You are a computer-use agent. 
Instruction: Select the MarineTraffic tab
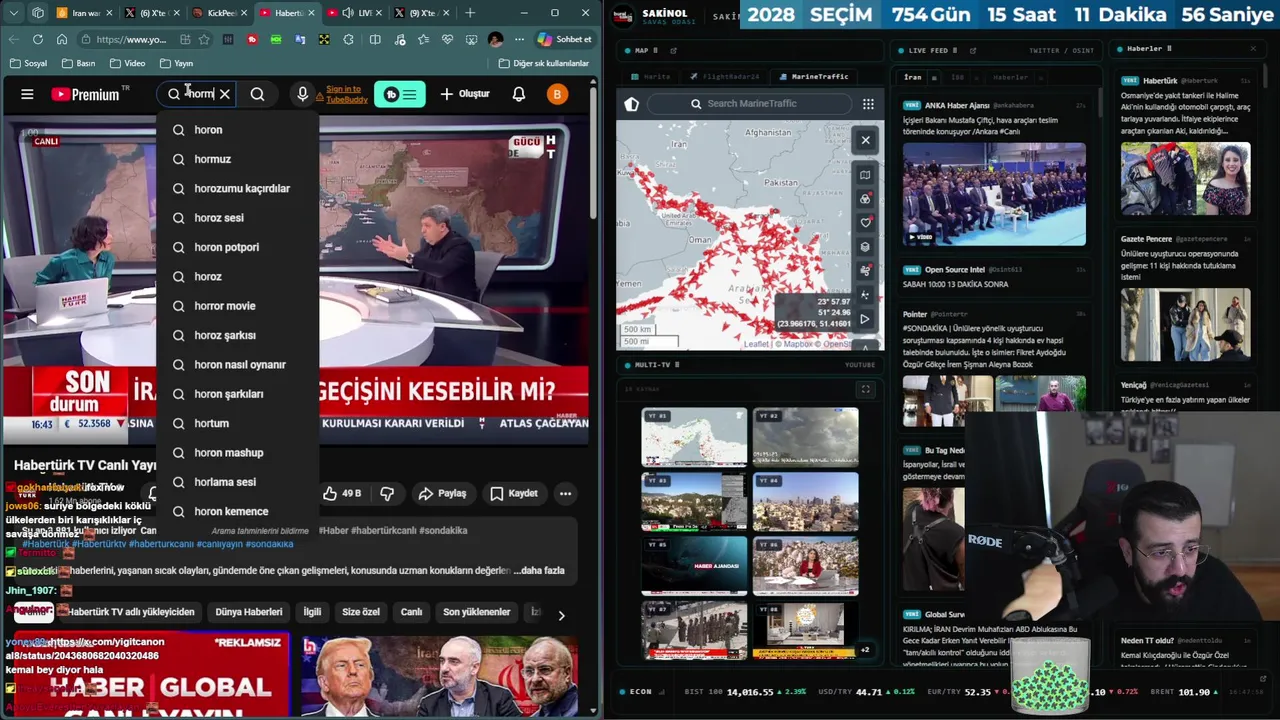[813, 77]
